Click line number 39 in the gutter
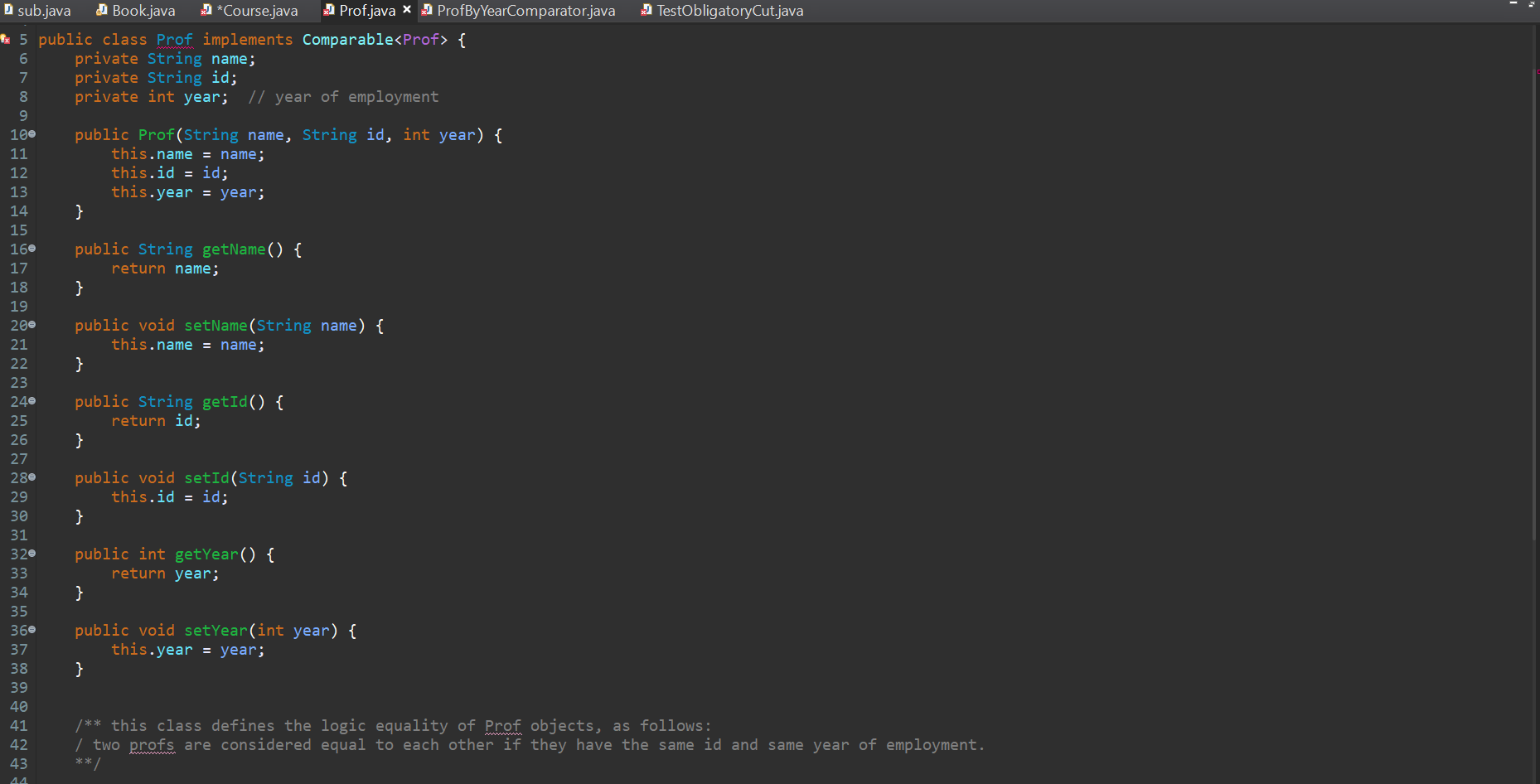 click(19, 688)
